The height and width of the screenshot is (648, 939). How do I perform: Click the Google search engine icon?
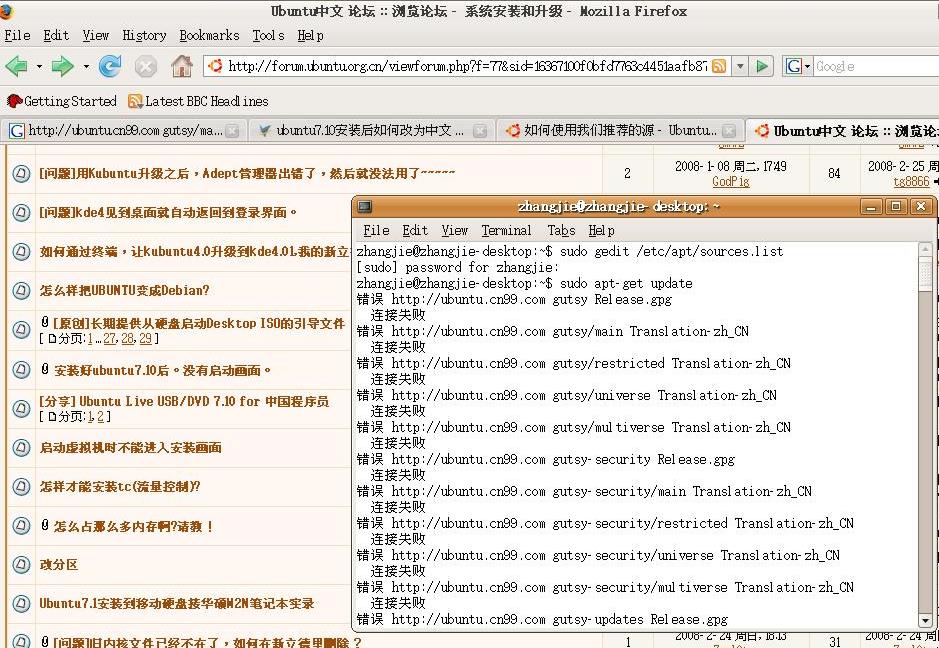794,66
